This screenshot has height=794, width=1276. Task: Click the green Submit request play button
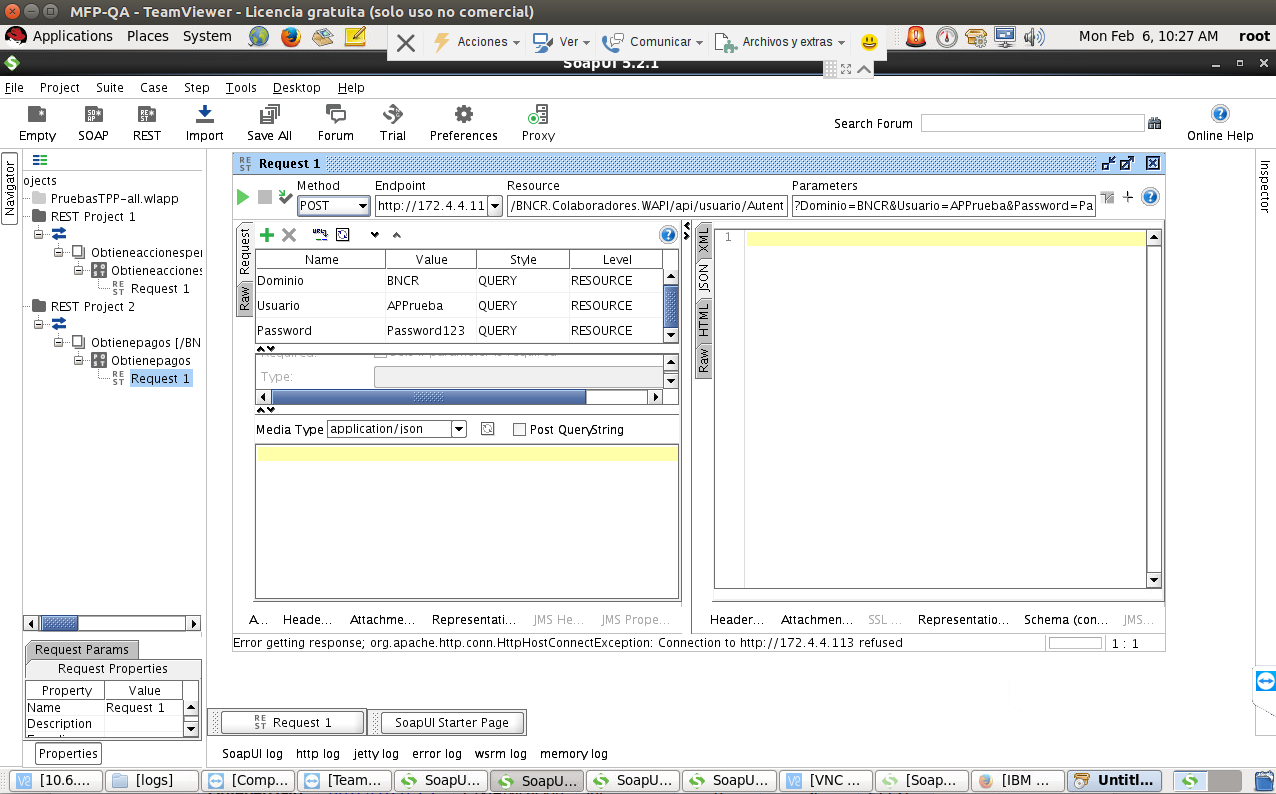243,197
